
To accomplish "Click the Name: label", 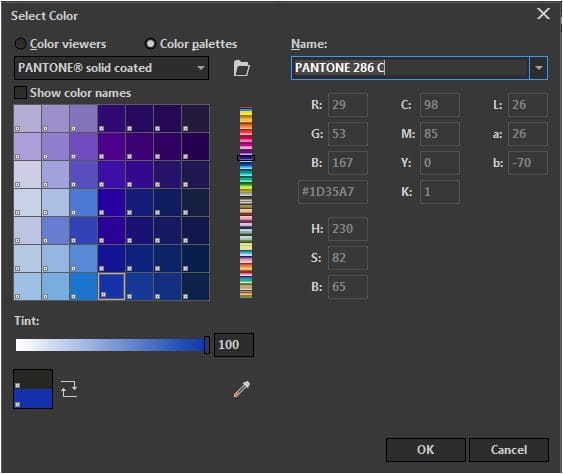I will [309, 44].
